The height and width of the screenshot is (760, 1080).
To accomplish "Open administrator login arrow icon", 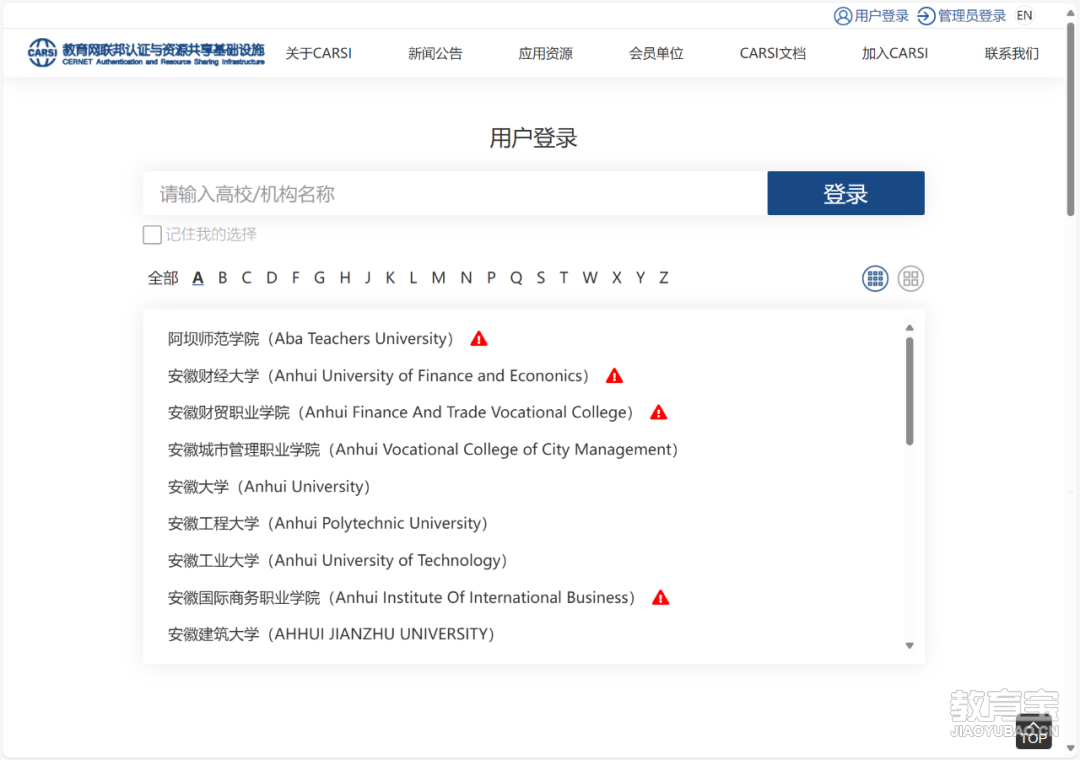I will (926, 16).
